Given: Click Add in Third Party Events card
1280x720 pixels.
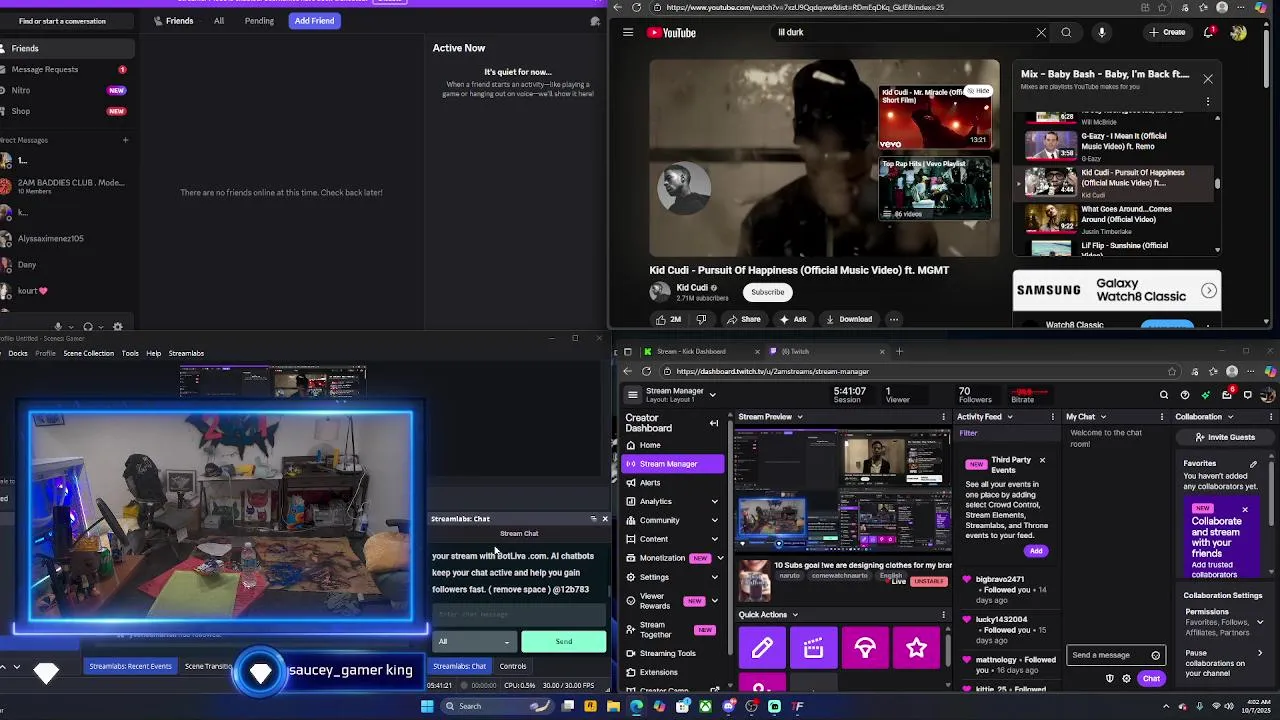Looking at the screenshot, I should (1035, 551).
